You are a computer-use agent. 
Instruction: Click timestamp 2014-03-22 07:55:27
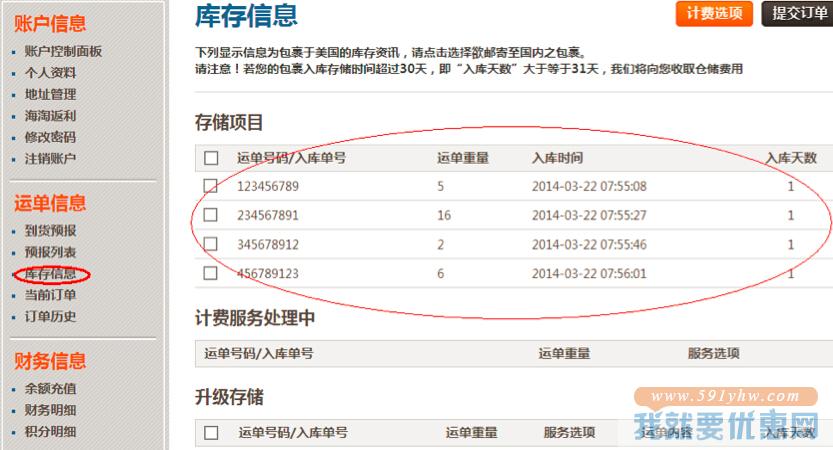coord(589,216)
